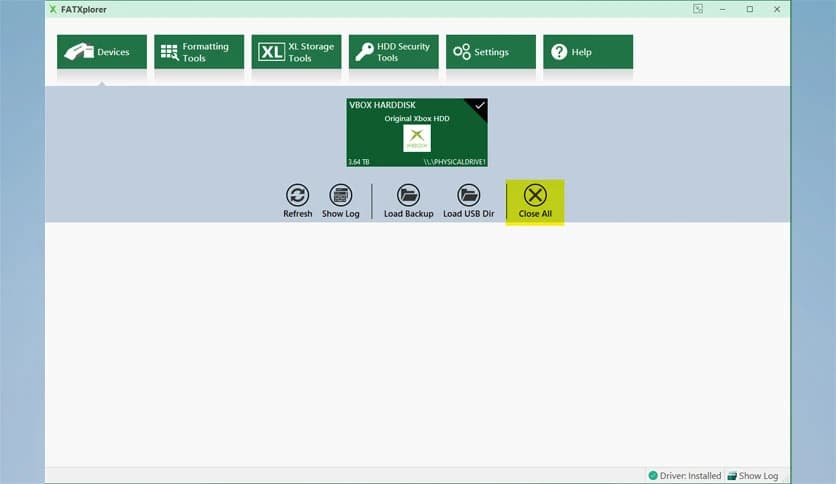Minimize the FATXplorer window

(722, 9)
